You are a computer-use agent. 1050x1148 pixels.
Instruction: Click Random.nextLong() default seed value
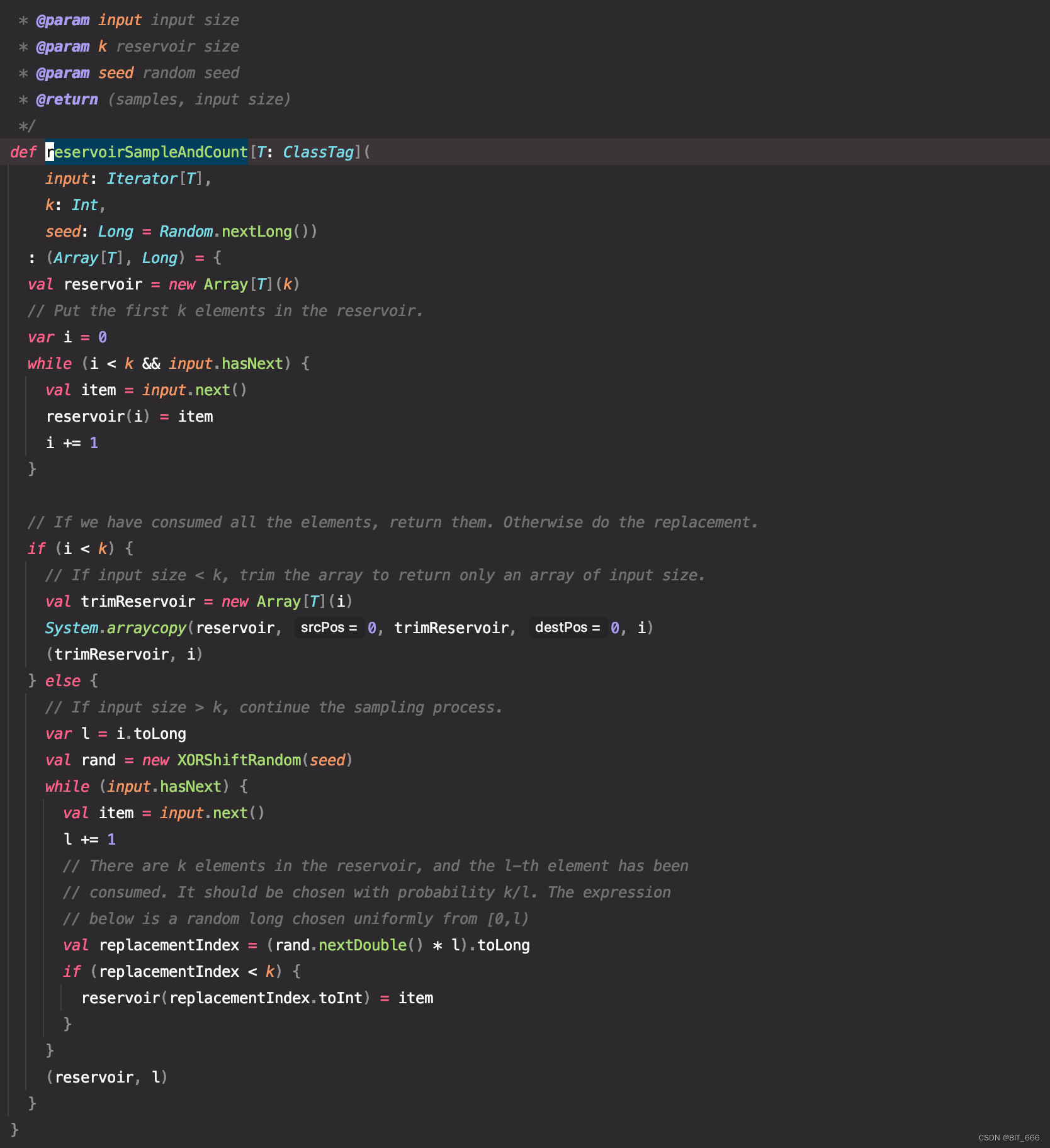point(238,232)
